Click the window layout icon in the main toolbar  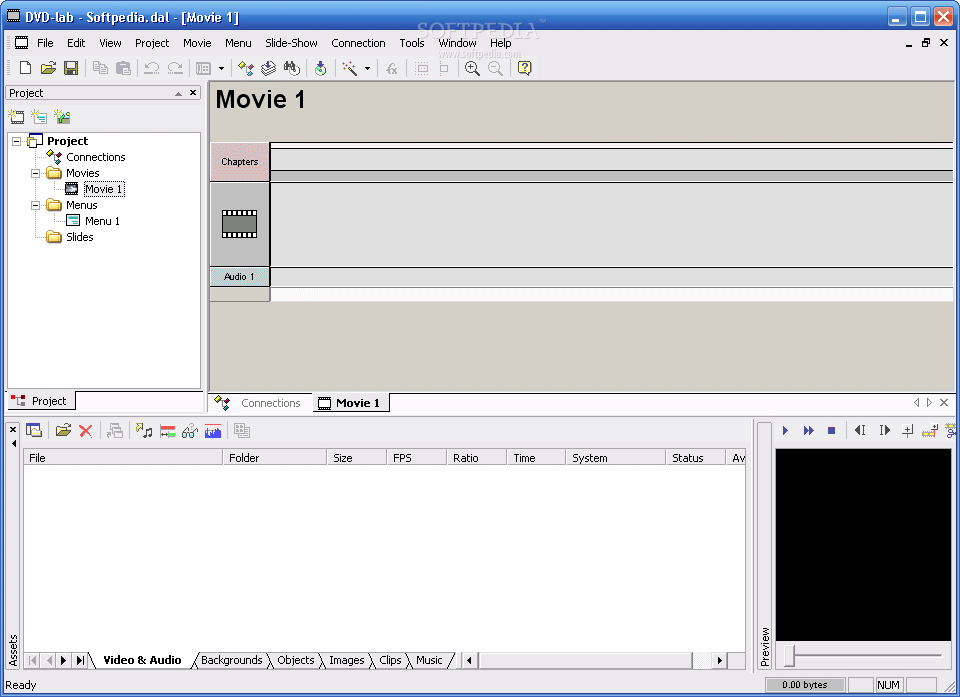point(203,68)
